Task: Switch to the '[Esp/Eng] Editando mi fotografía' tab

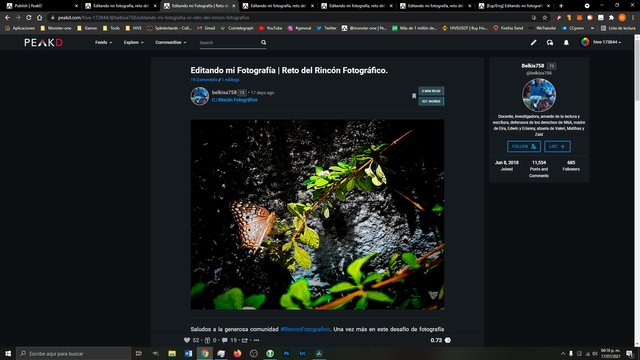Action: tap(515, 6)
